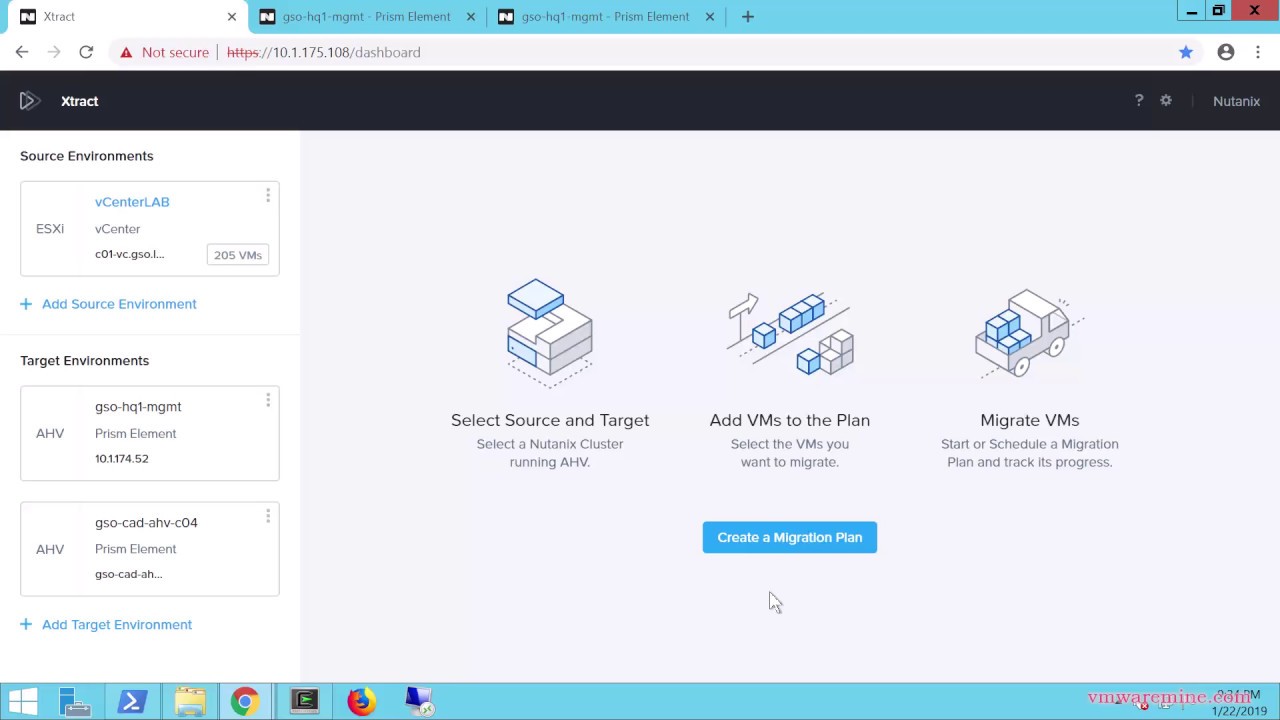The width and height of the screenshot is (1280, 720).
Task: Click the bookmark star icon
Action: (x=1186, y=52)
